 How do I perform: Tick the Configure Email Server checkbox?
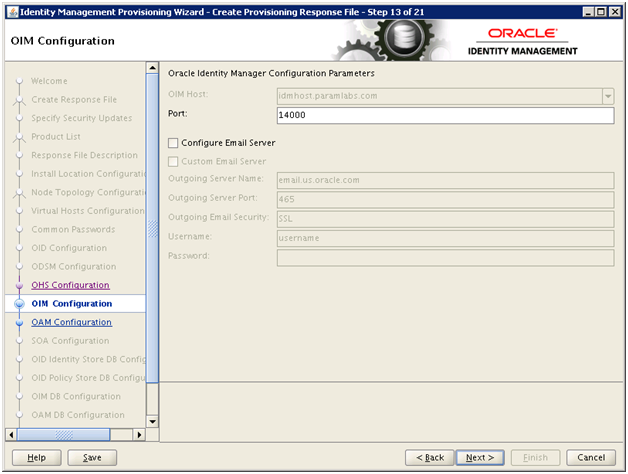(x=173, y=143)
